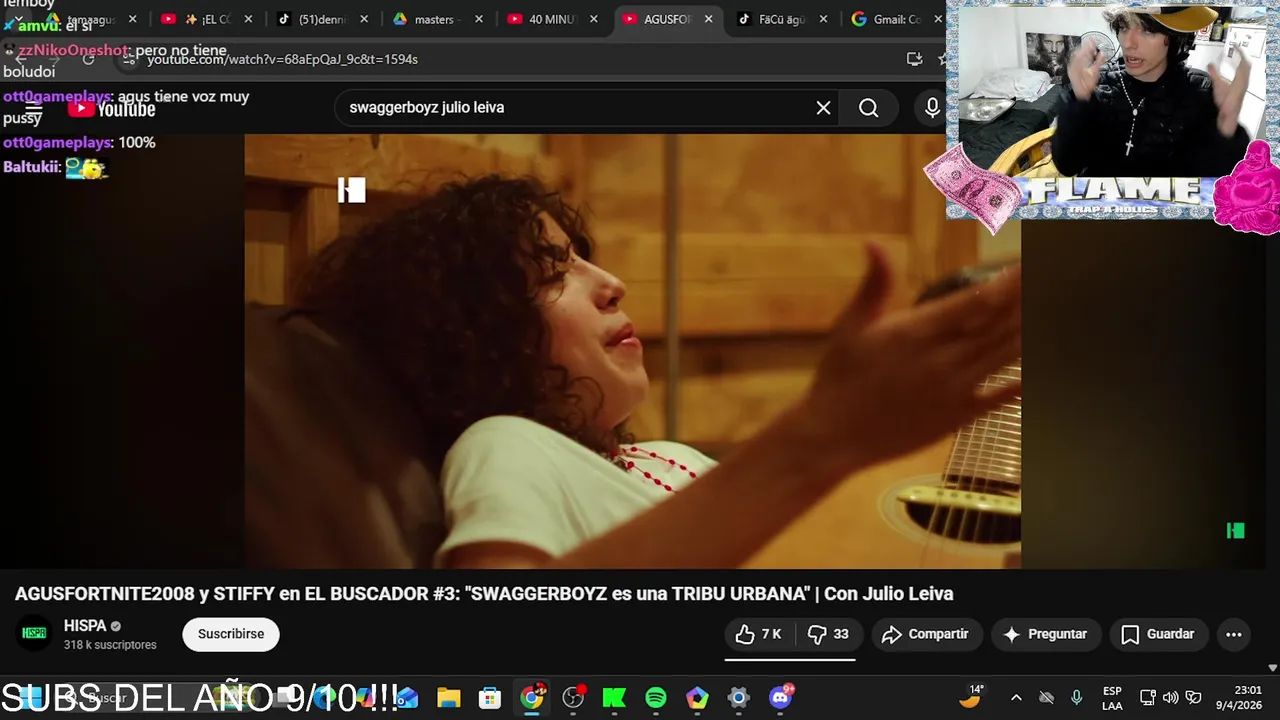Open the HISPA channel name link
Image resolution: width=1280 pixels, height=720 pixels.
click(x=85, y=625)
